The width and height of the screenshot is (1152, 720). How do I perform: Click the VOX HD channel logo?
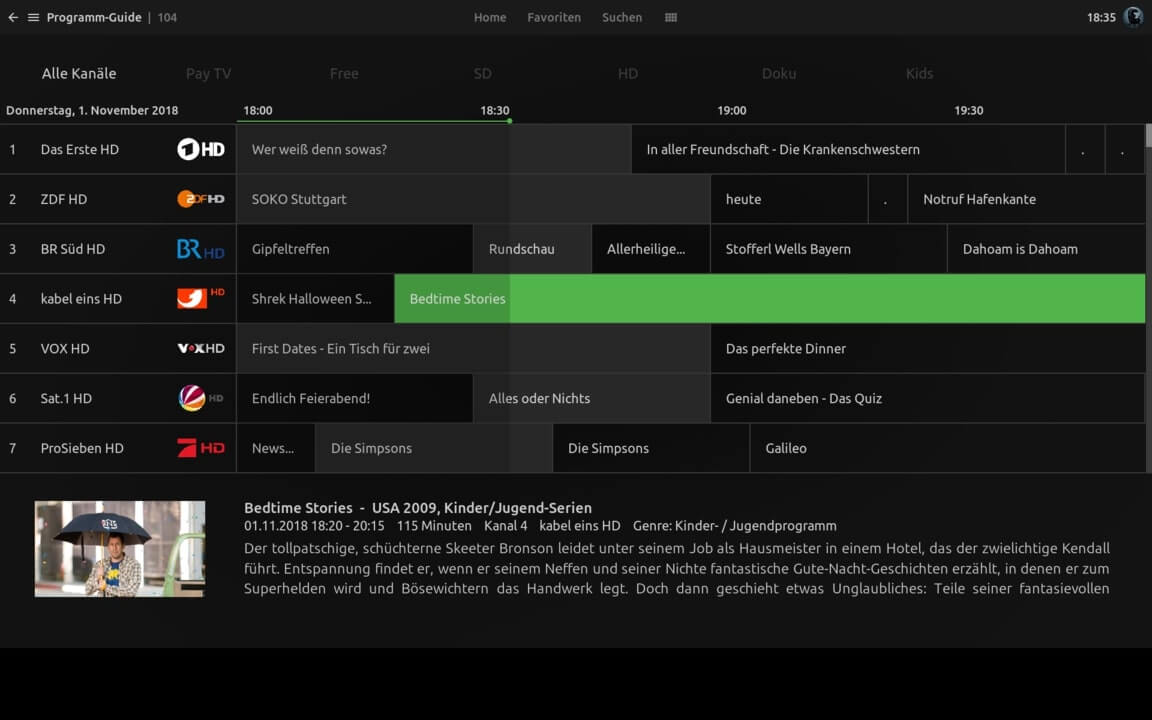click(x=201, y=348)
